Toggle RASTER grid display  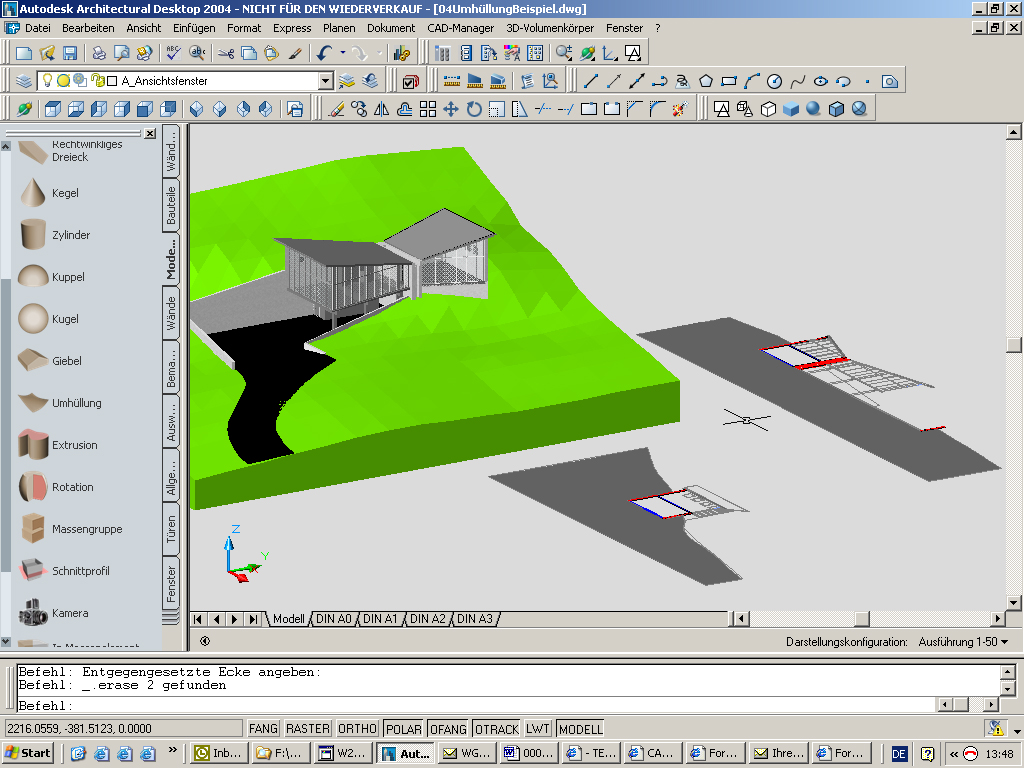click(308, 728)
